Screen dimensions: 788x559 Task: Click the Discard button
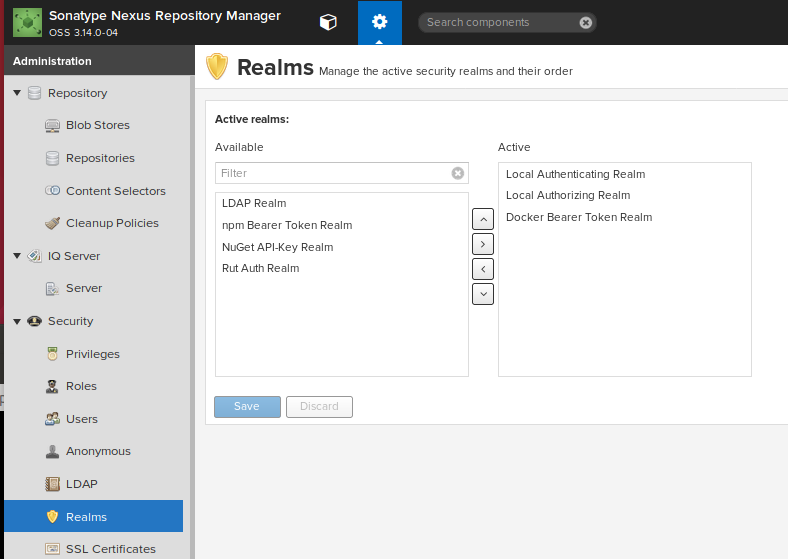tap(319, 407)
